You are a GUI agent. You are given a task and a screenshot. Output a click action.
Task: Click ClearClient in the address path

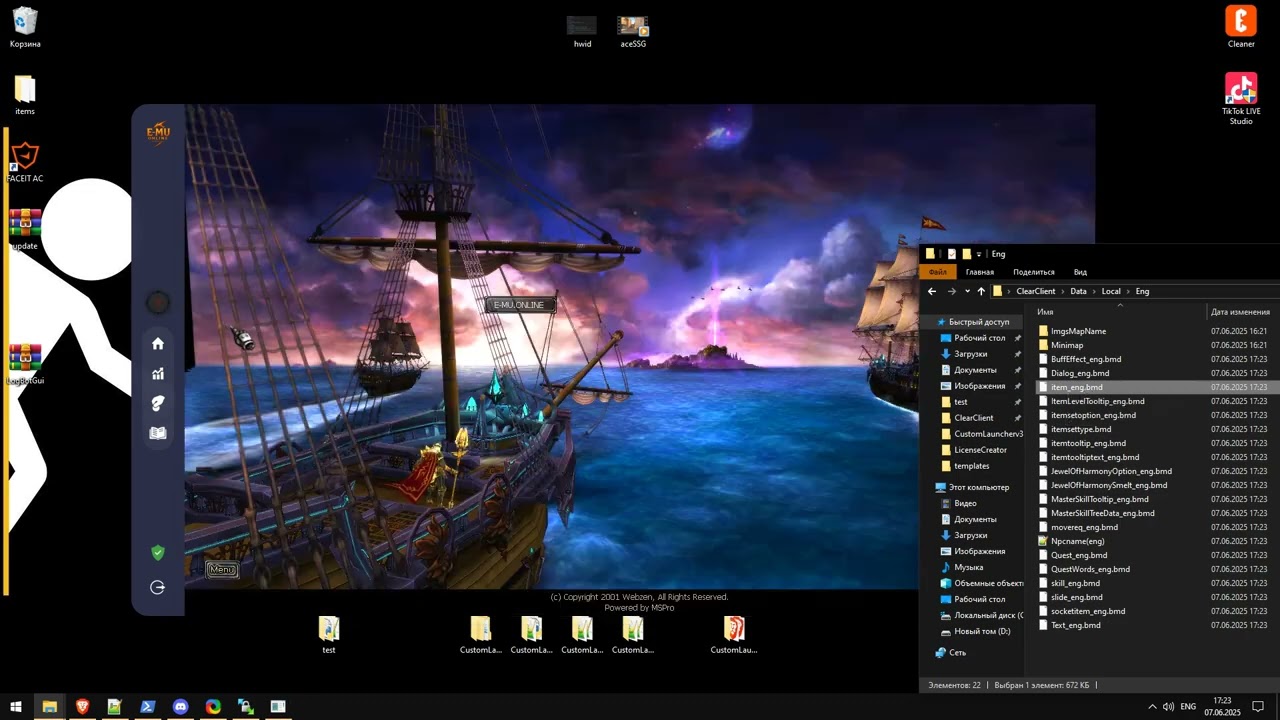(x=1036, y=291)
